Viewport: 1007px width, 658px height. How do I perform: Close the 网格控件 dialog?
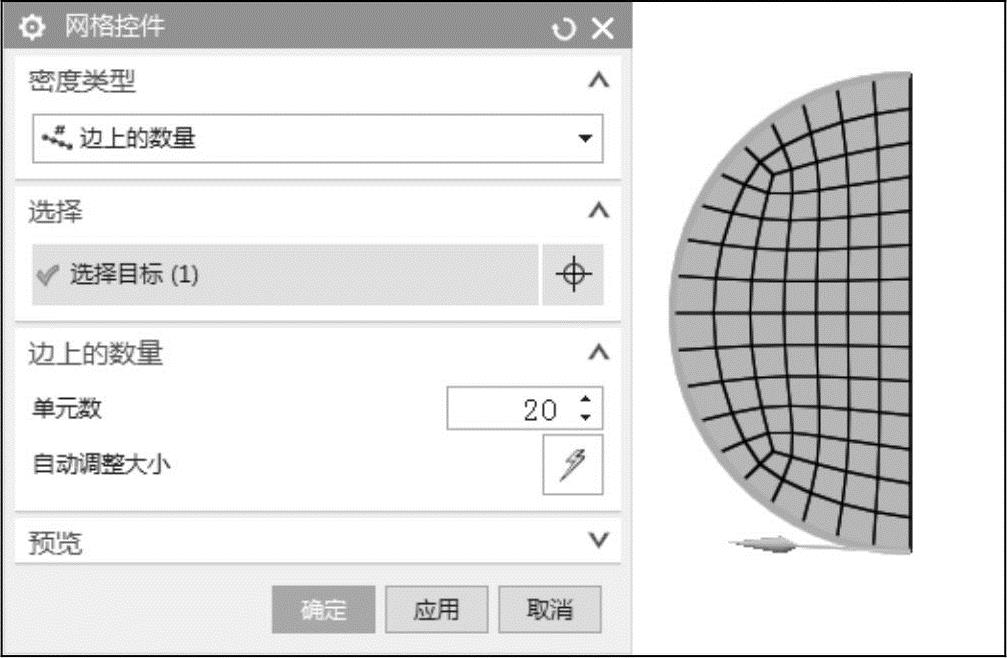point(602,28)
